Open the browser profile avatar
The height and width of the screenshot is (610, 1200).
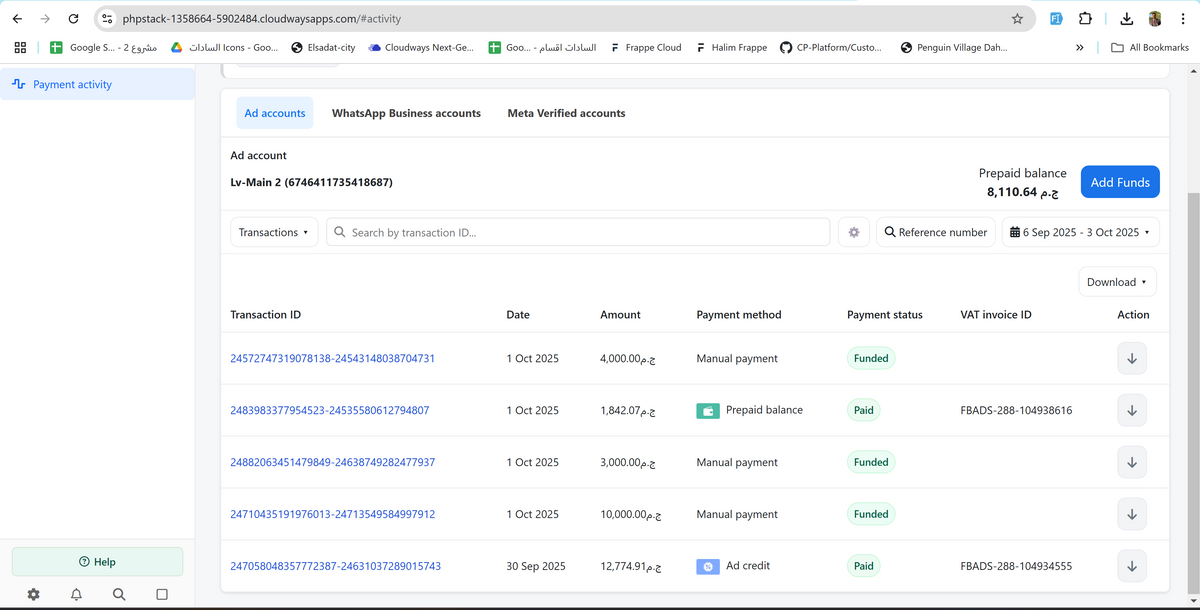coord(1155,18)
